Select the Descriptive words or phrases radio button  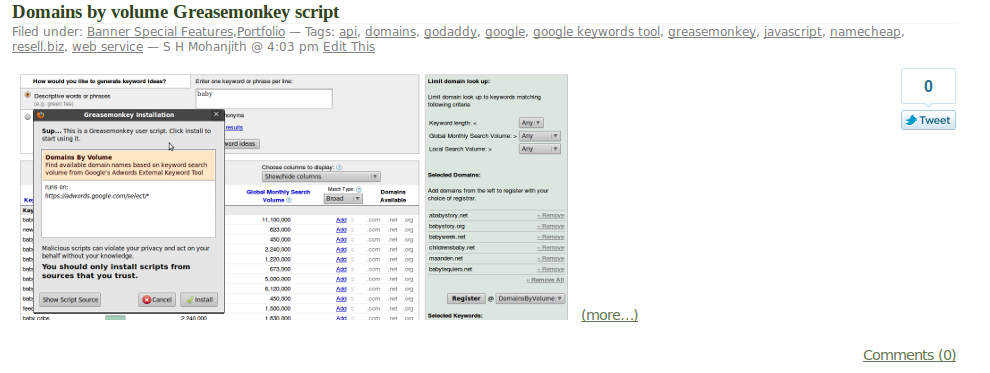27,95
